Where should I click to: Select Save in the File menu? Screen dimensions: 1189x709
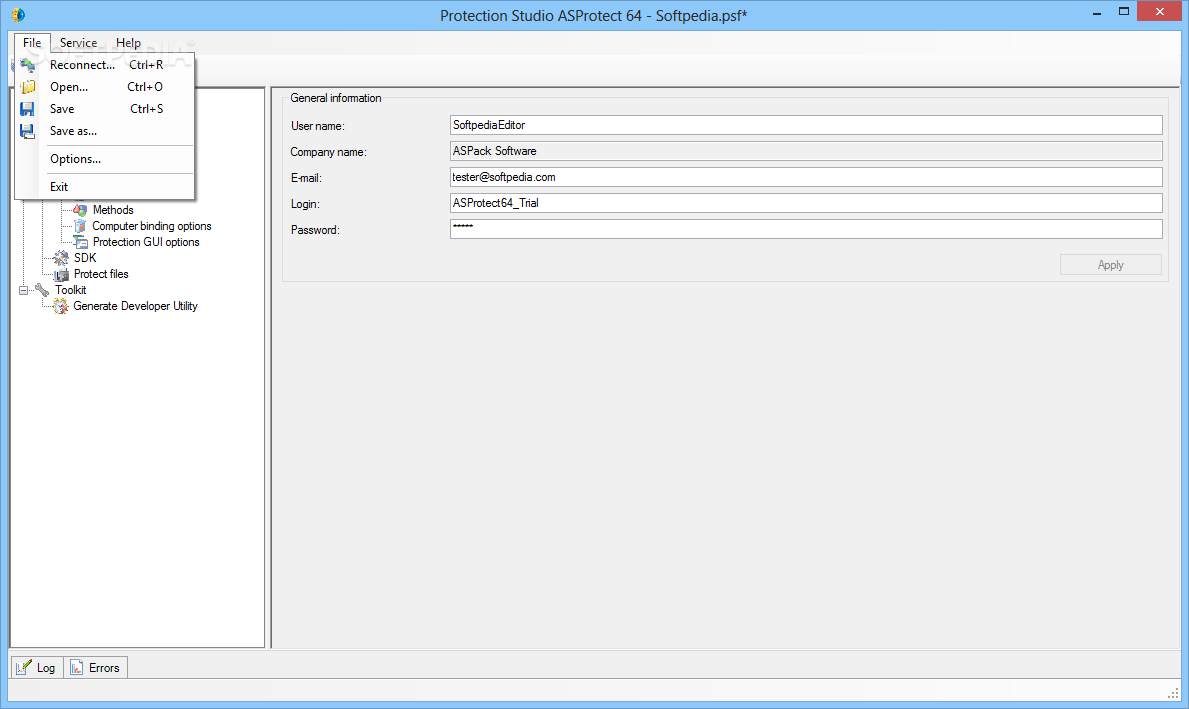point(105,109)
